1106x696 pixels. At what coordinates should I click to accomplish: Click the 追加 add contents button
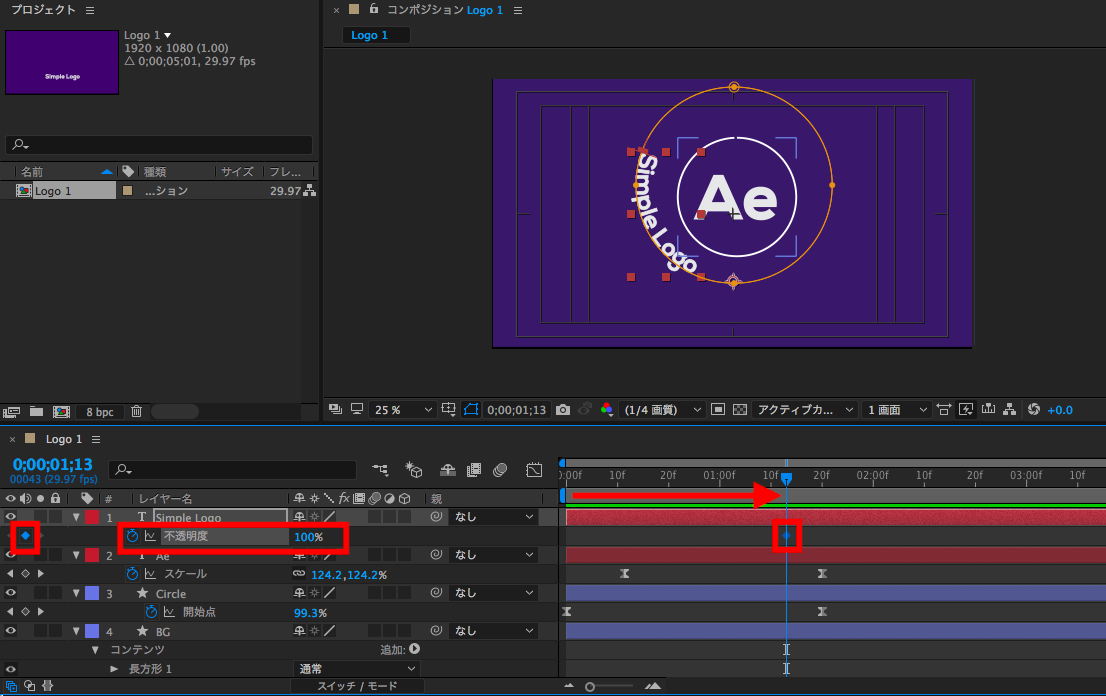click(x=414, y=649)
